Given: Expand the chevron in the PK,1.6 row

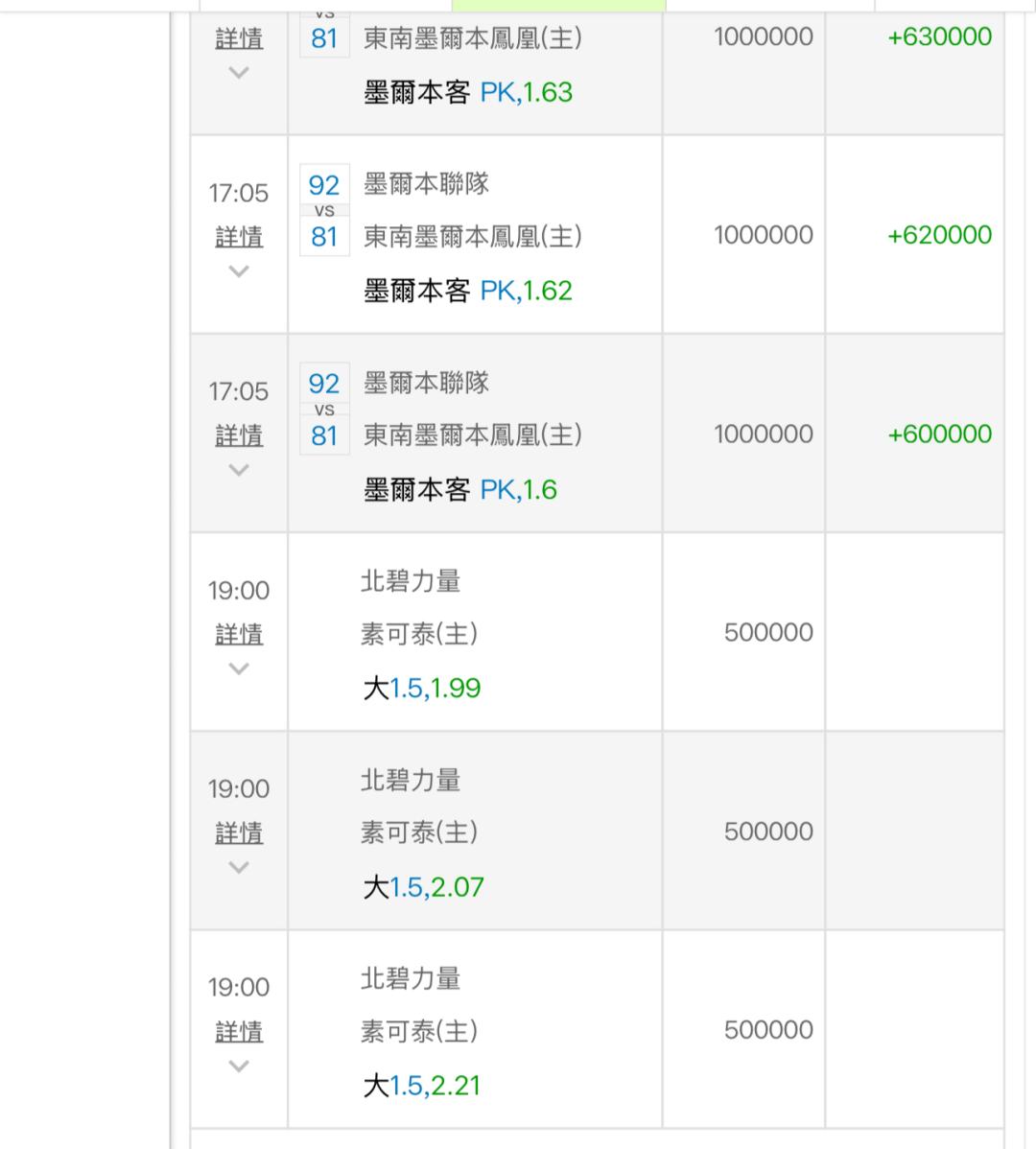Looking at the screenshot, I should click(x=239, y=470).
